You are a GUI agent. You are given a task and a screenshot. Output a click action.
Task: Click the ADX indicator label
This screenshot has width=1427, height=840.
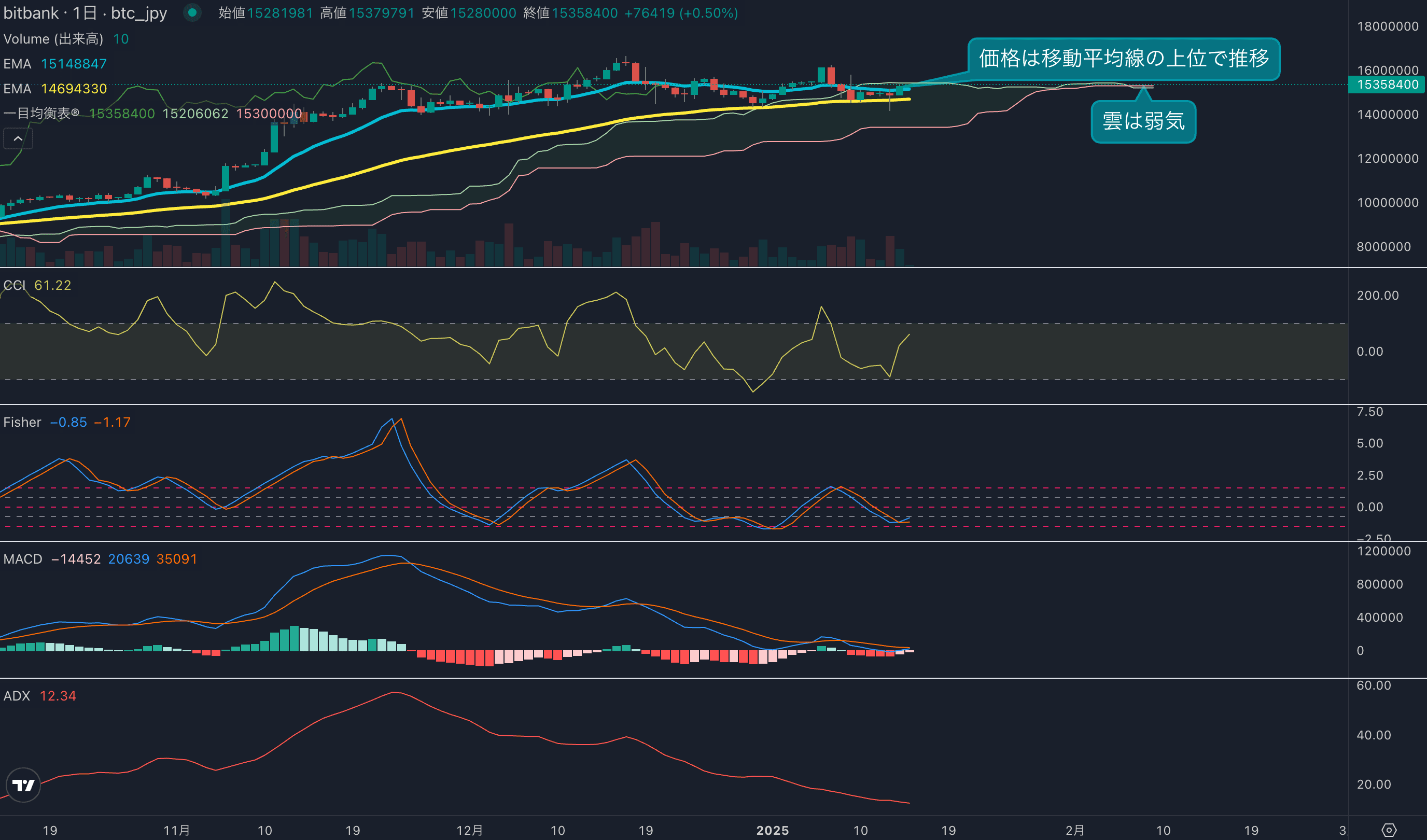tap(17, 695)
